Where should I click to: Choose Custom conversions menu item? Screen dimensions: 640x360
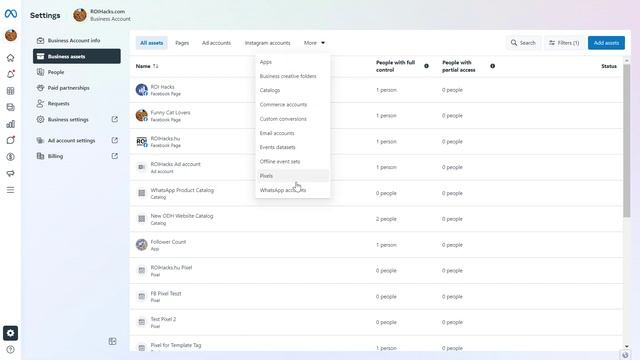click(x=292, y=119)
